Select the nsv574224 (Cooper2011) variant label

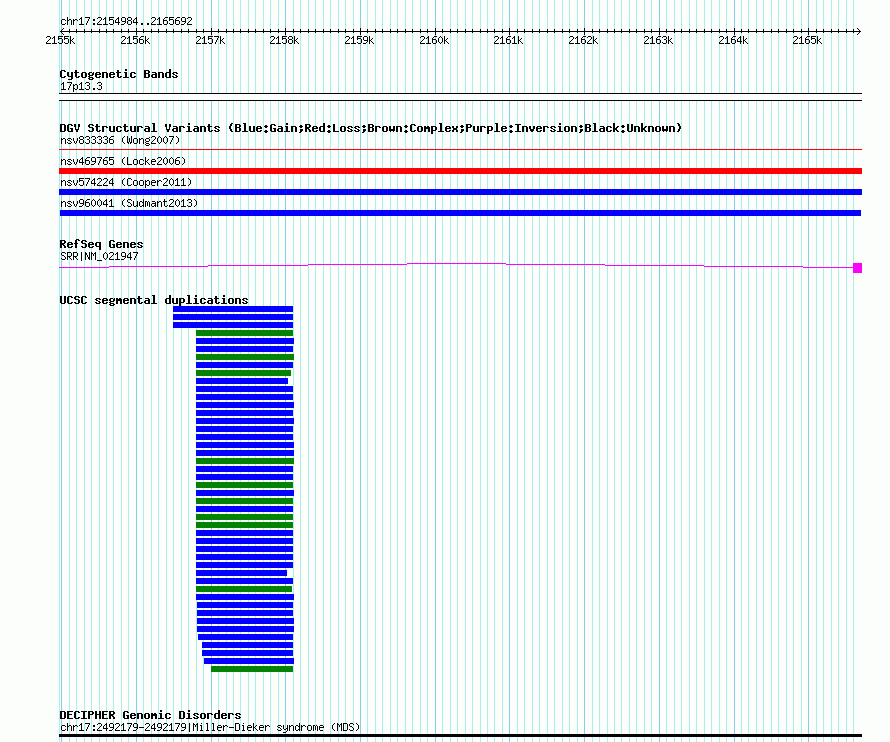click(x=126, y=182)
